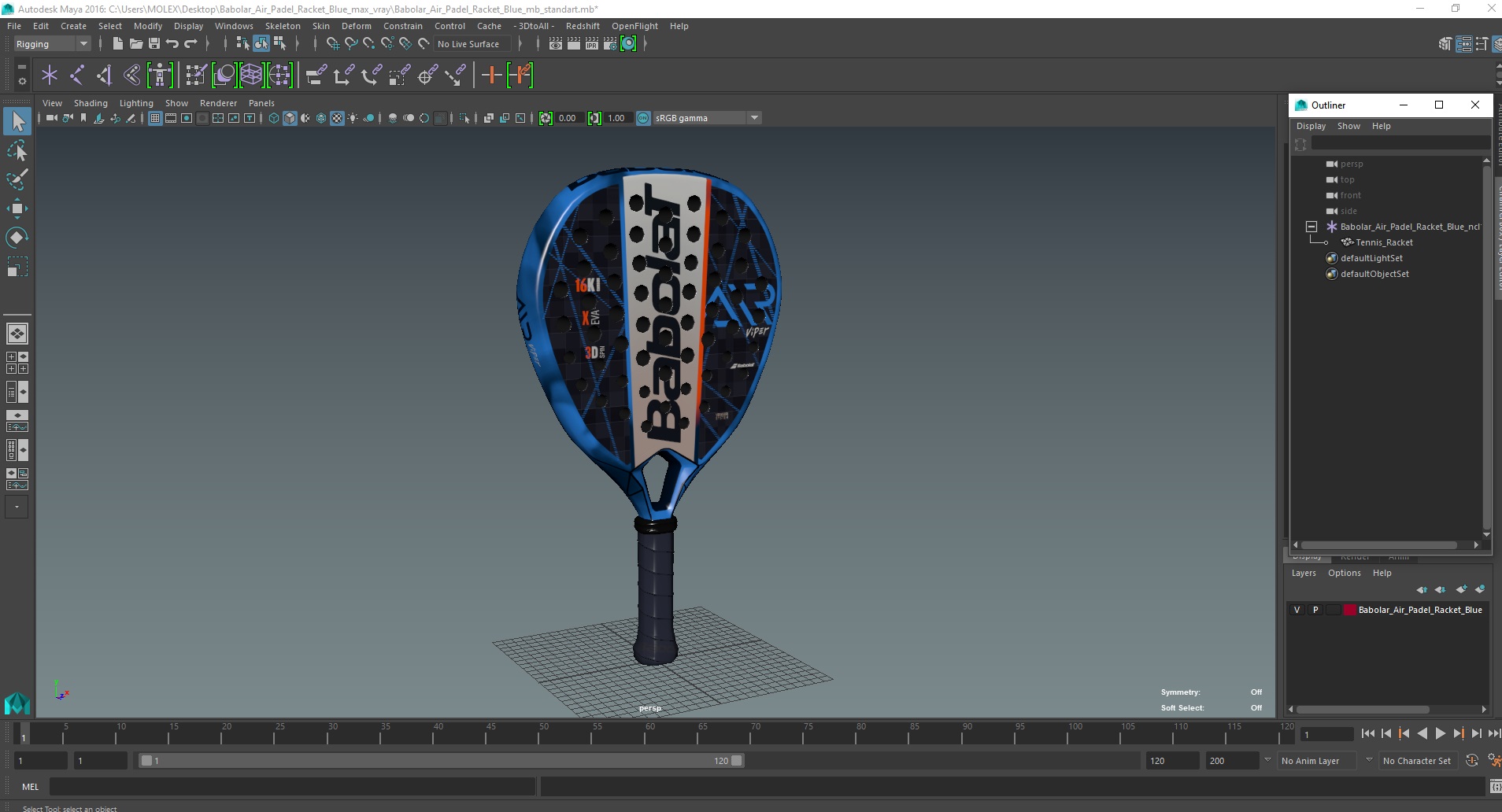Open the Rigging menu set dropdown

coord(52,44)
